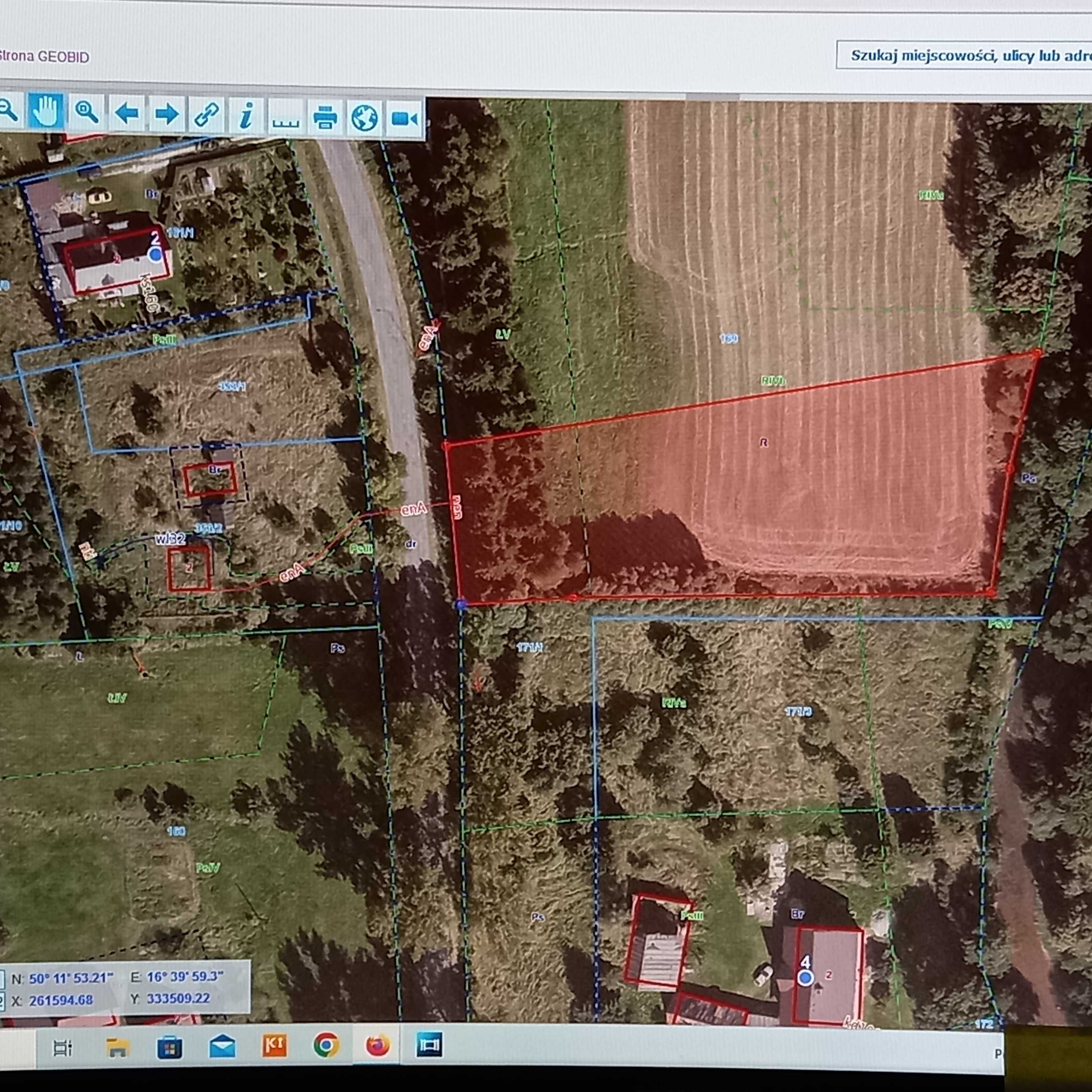Click the blue vertex dot on the highlighted parcel corner

pyautogui.click(x=462, y=605)
